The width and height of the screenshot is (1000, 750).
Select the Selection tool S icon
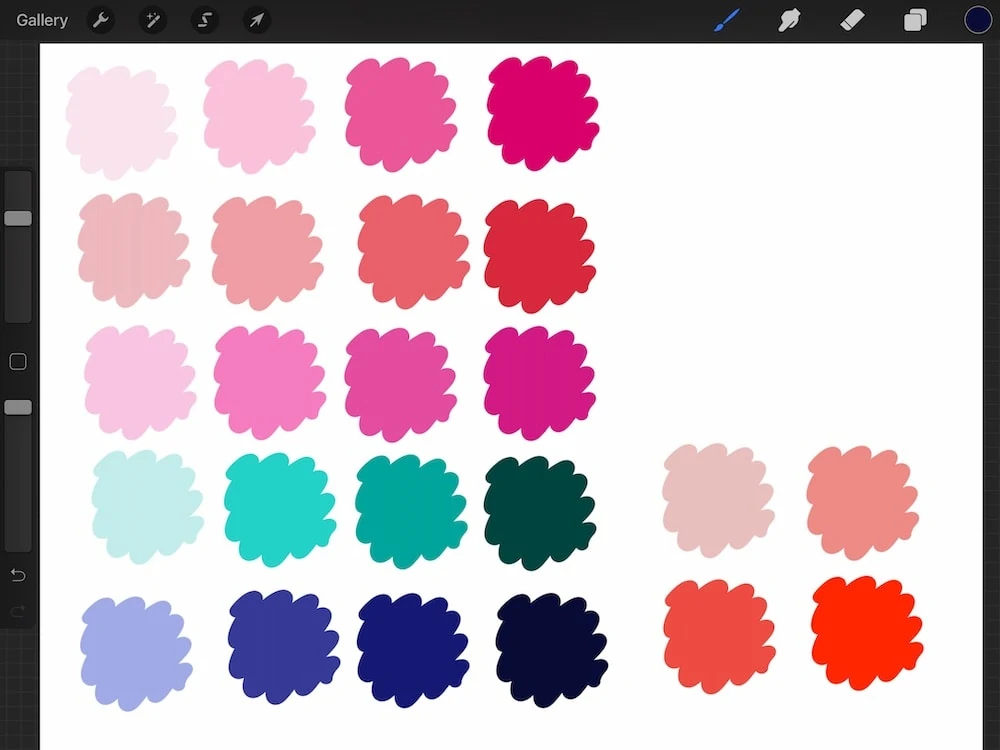point(205,20)
